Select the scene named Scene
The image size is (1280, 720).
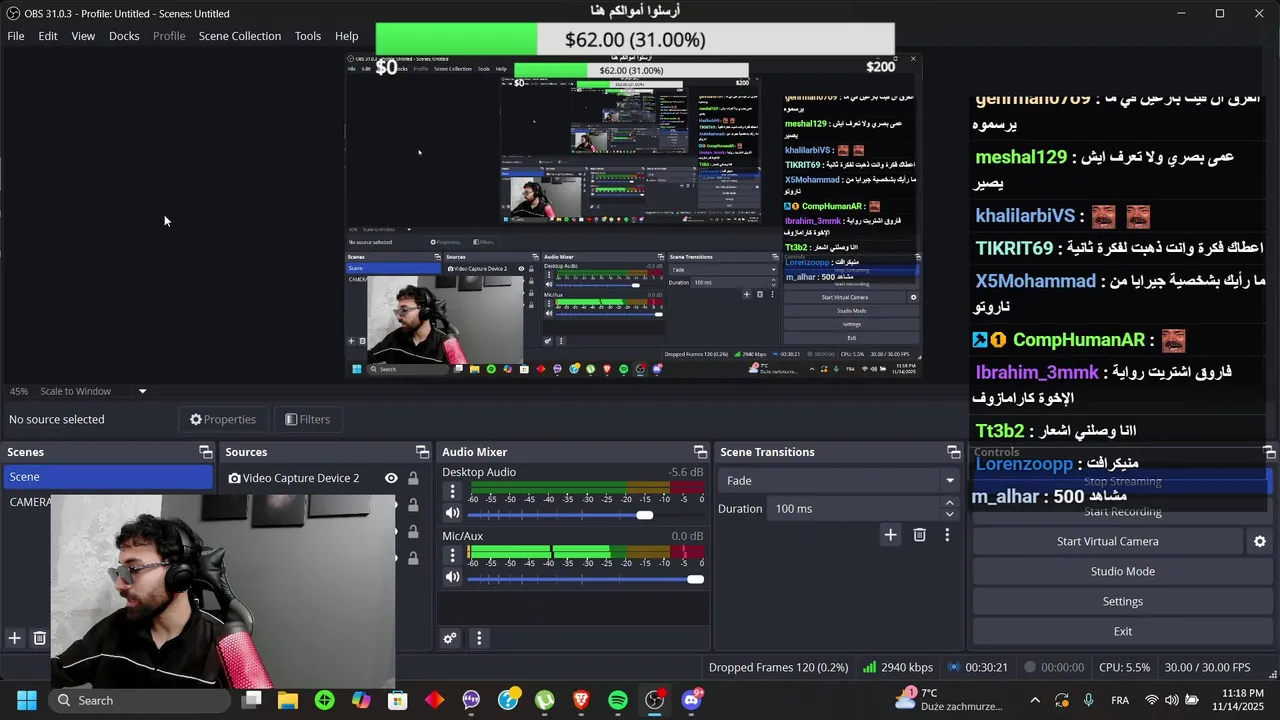coord(108,477)
